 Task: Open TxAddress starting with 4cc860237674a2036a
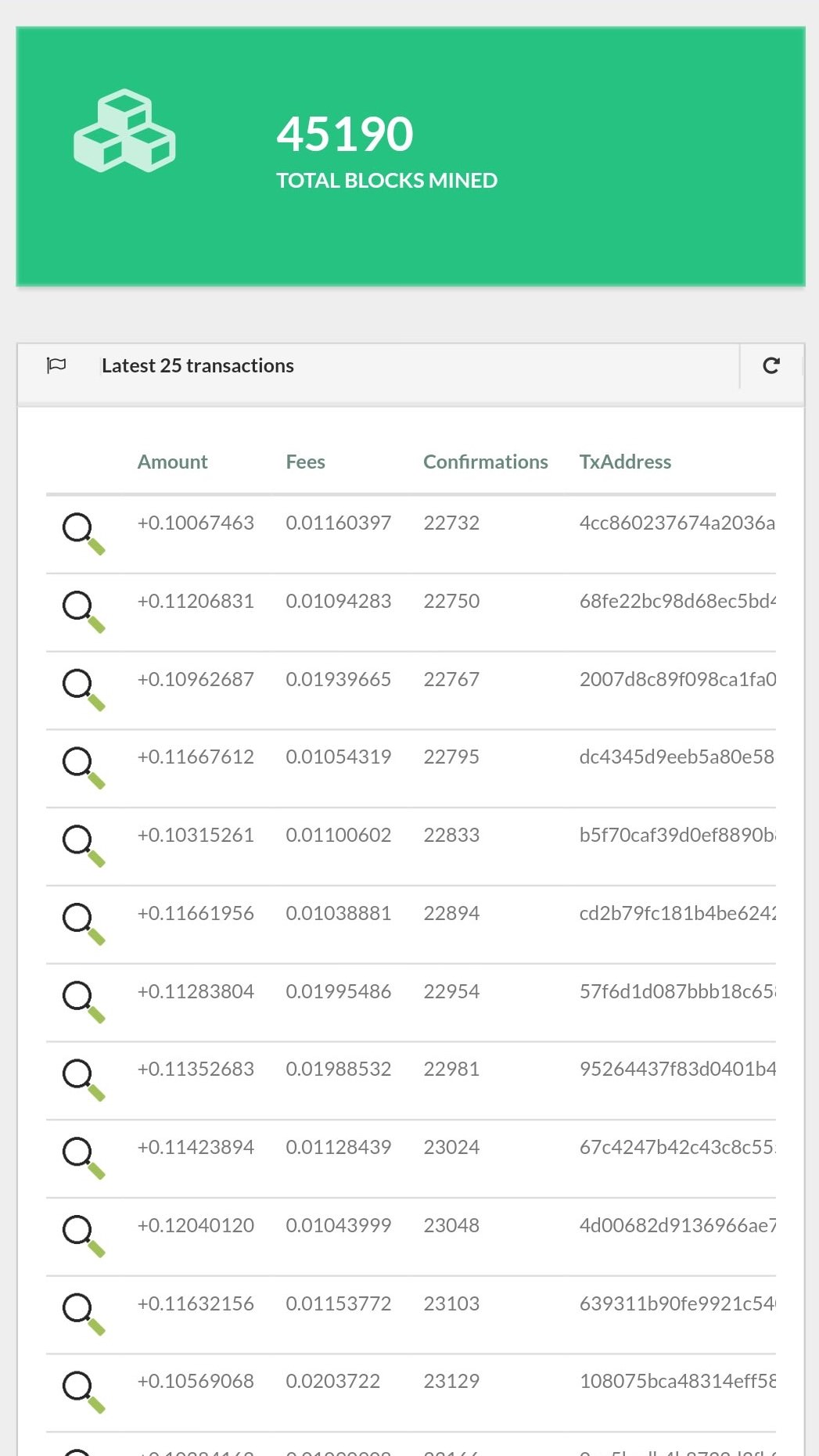click(x=677, y=523)
